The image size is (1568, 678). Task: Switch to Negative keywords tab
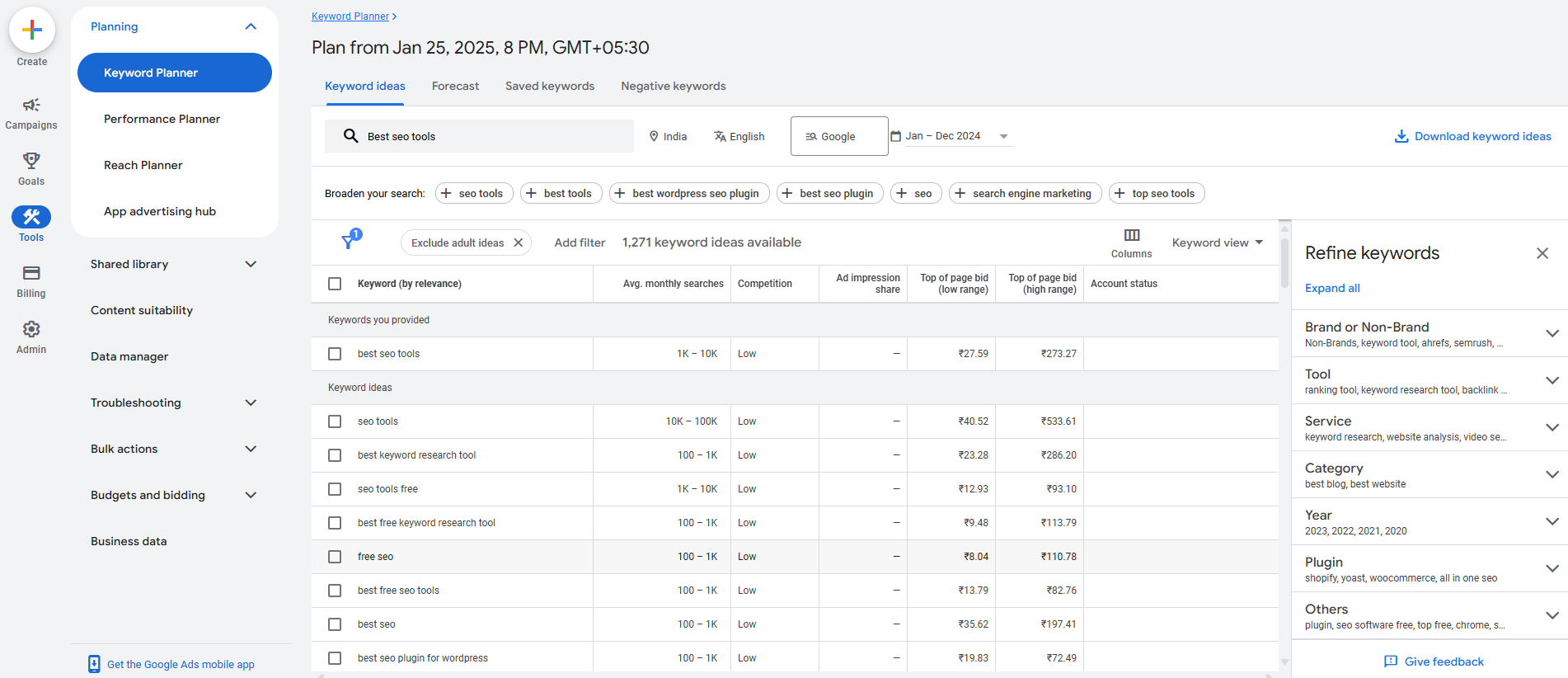674,86
